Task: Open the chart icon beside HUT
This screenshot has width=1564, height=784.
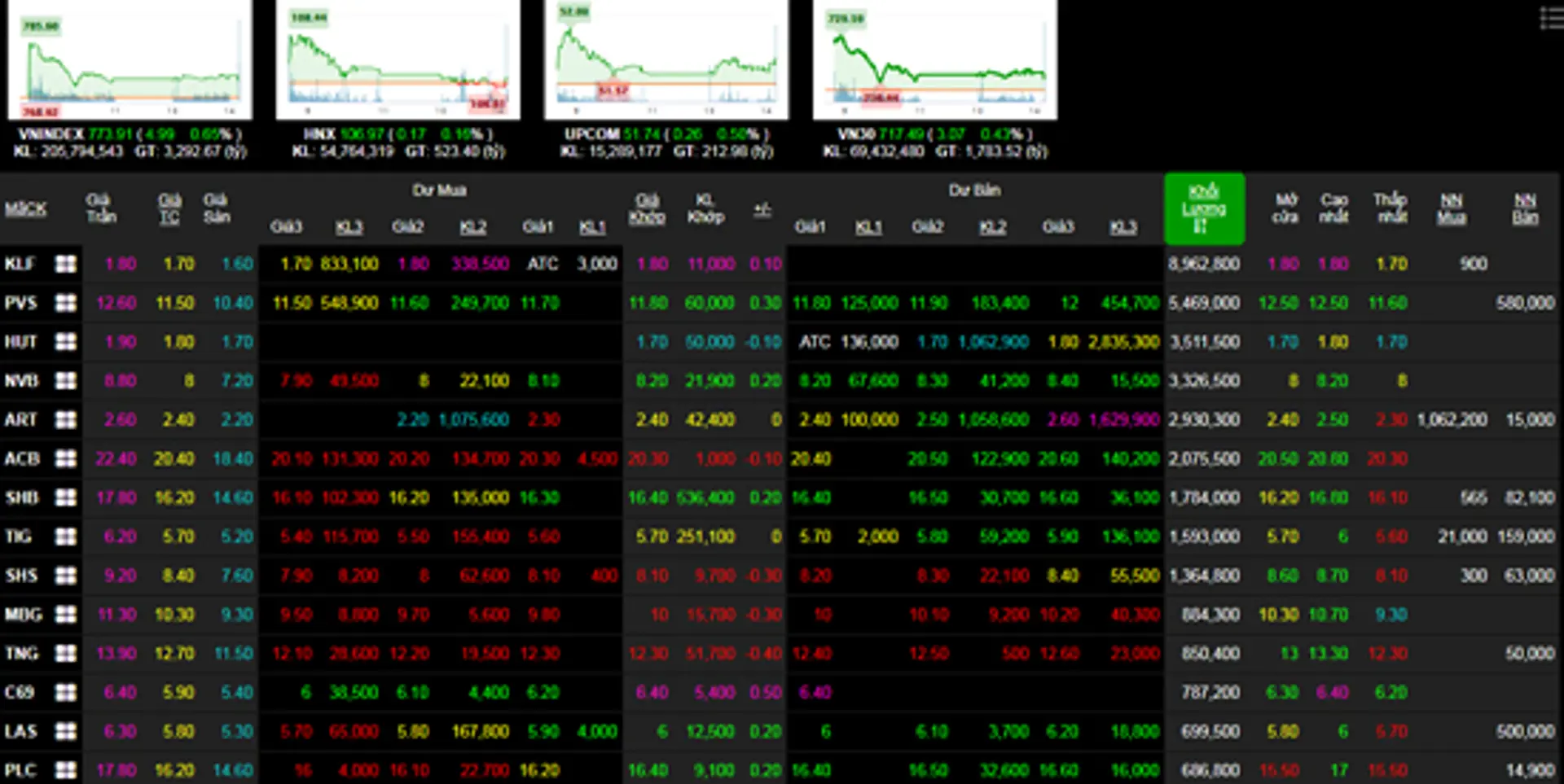Action: click(66, 342)
